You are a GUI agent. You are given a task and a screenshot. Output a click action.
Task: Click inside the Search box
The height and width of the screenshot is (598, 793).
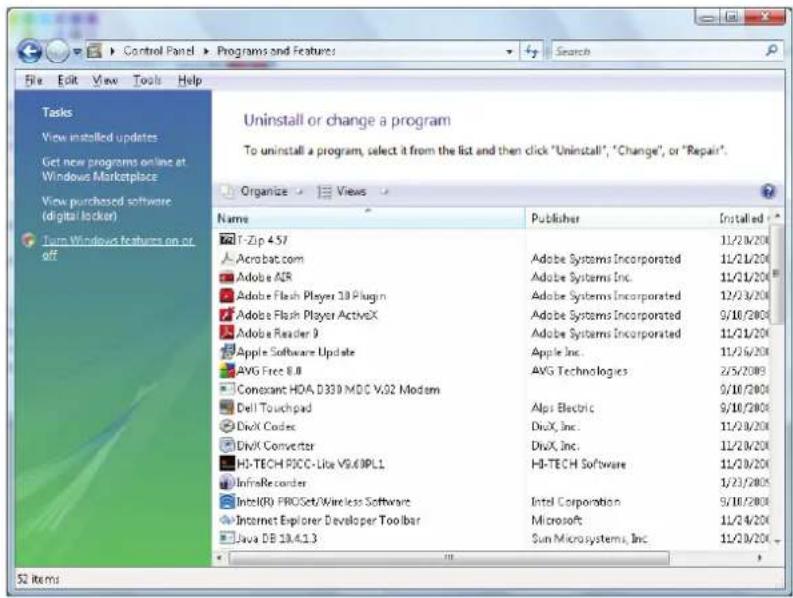[x=657, y=51]
